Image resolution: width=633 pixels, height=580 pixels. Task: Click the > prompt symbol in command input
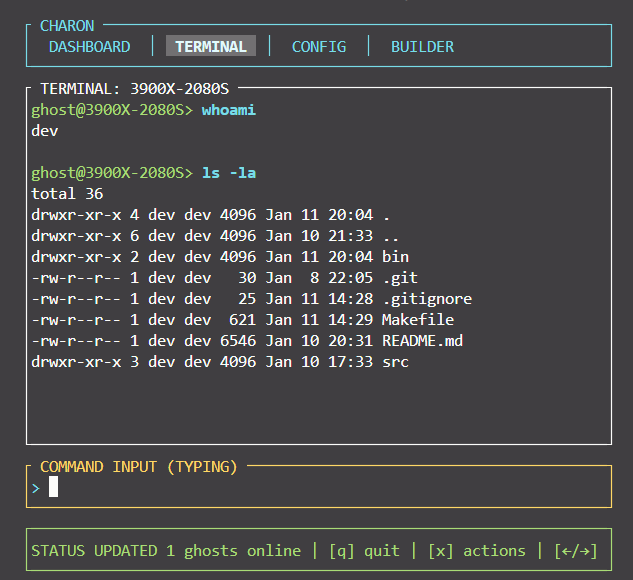click(x=36, y=488)
